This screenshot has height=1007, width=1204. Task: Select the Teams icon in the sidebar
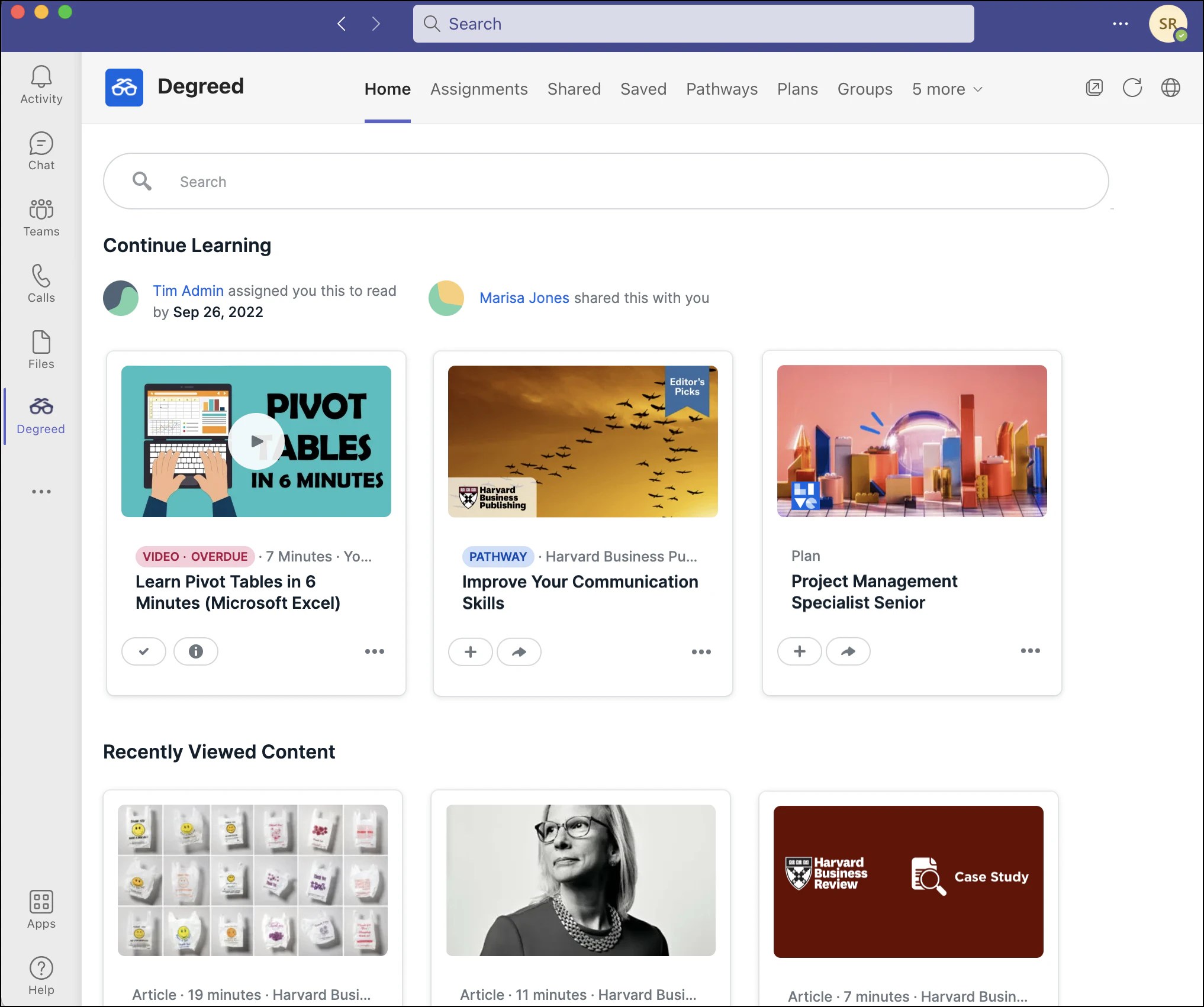click(x=40, y=217)
